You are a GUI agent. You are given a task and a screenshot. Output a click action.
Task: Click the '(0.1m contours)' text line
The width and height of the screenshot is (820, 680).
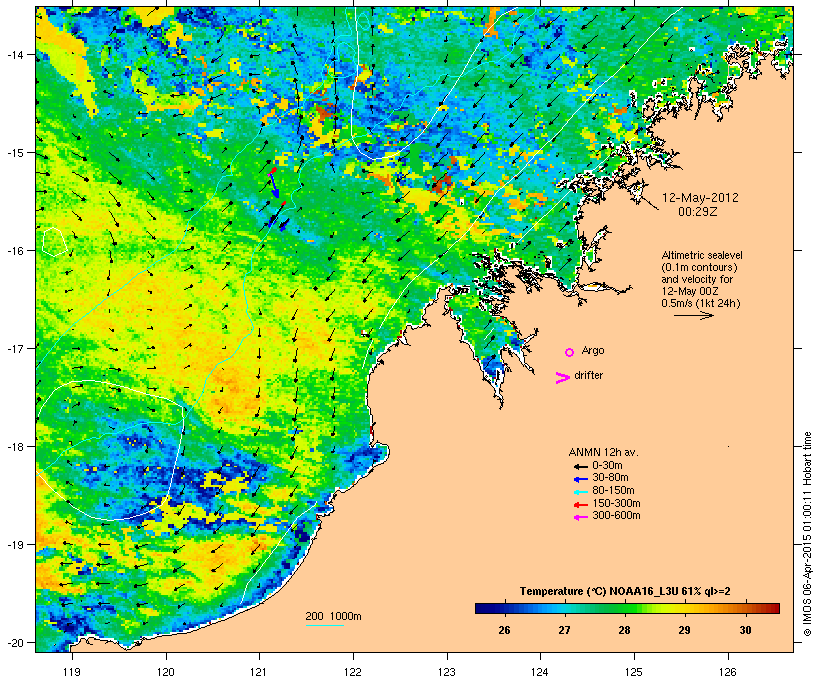tap(699, 267)
